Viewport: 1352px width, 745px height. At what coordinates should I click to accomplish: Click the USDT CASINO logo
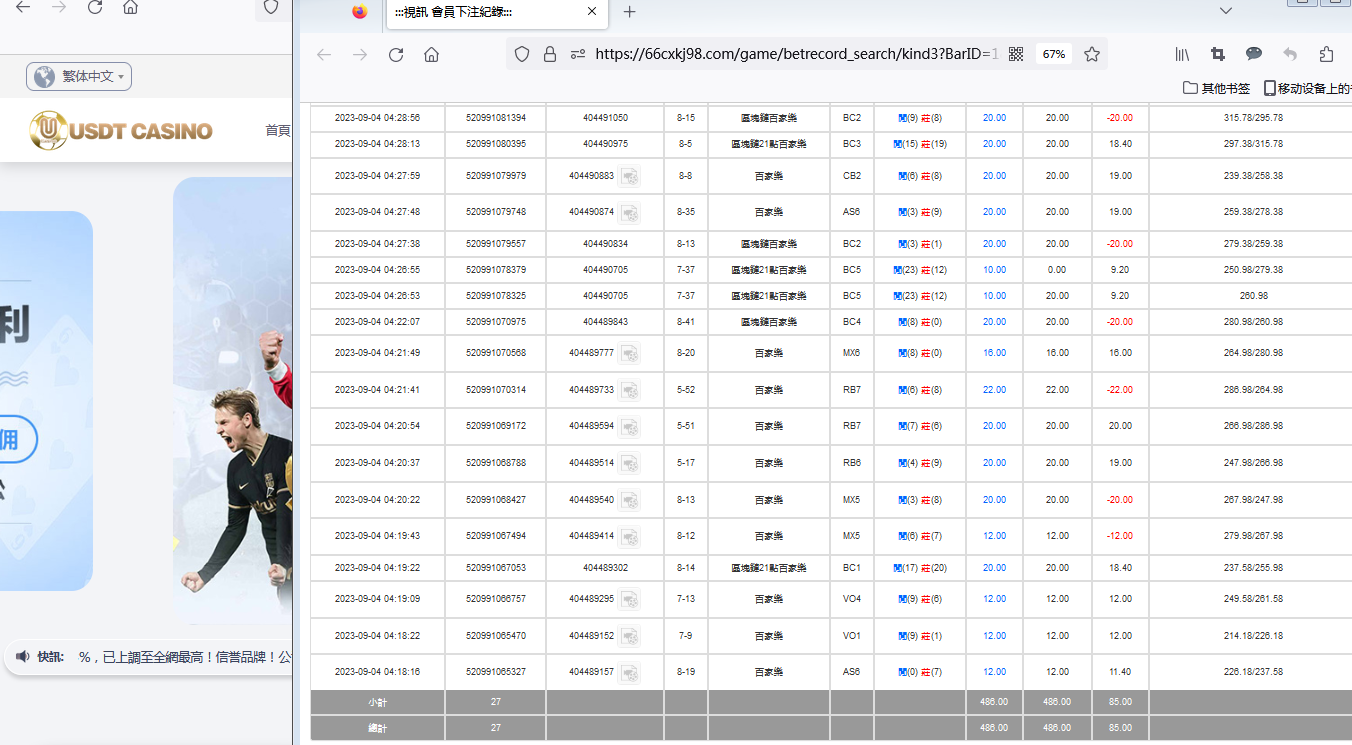(121, 131)
